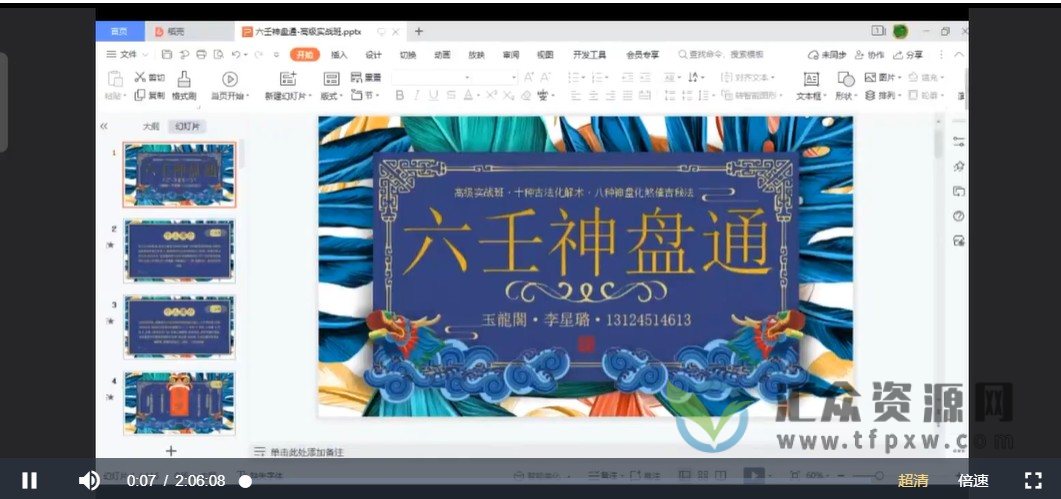
Task: Click the notes area 单击此处添加备注
Action: [x=307, y=452]
